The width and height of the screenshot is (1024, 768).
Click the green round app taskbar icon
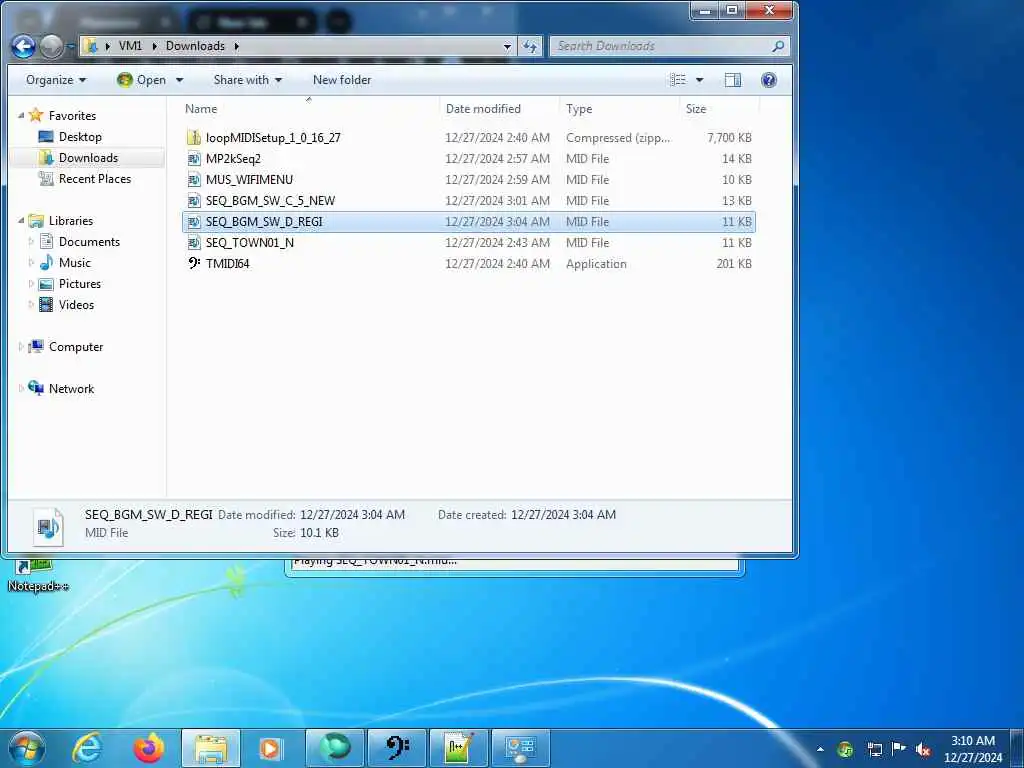[x=334, y=748]
